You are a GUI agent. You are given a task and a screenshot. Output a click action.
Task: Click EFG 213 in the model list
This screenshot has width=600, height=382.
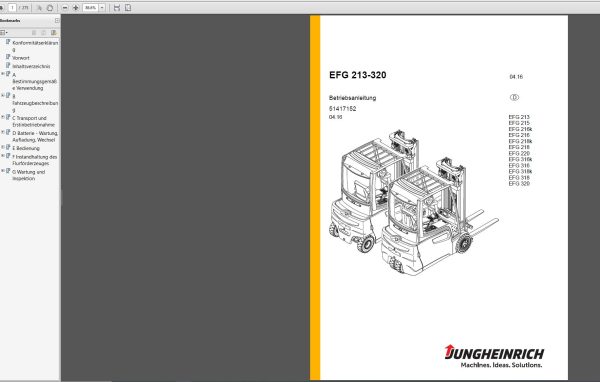(x=519, y=117)
